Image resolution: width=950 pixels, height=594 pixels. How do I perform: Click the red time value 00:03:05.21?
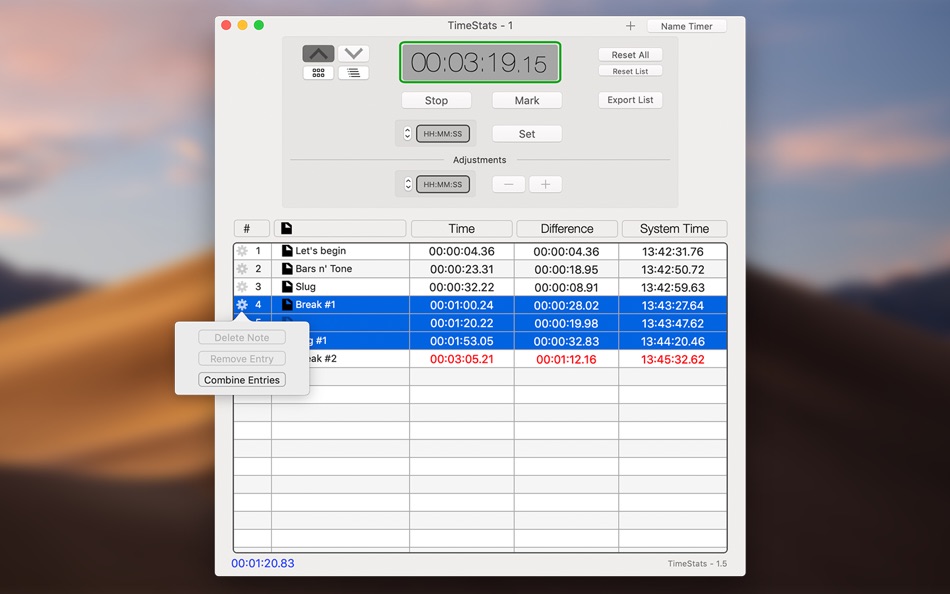[x=462, y=359]
